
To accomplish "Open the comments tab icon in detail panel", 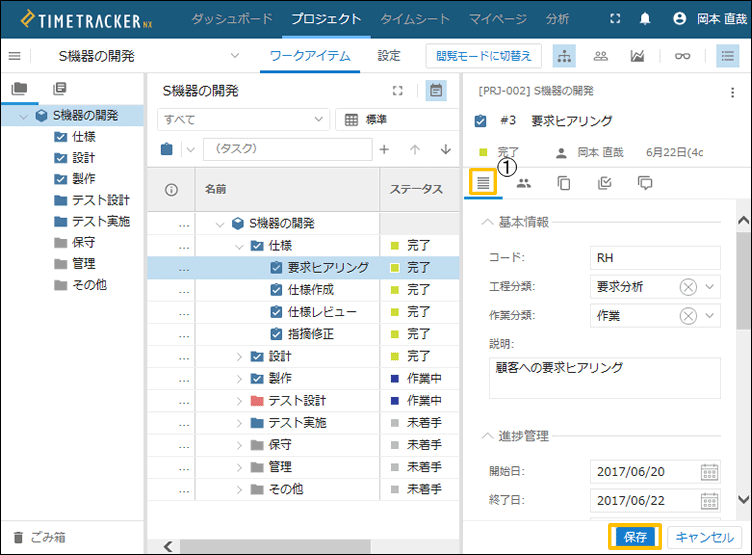I will coord(645,183).
